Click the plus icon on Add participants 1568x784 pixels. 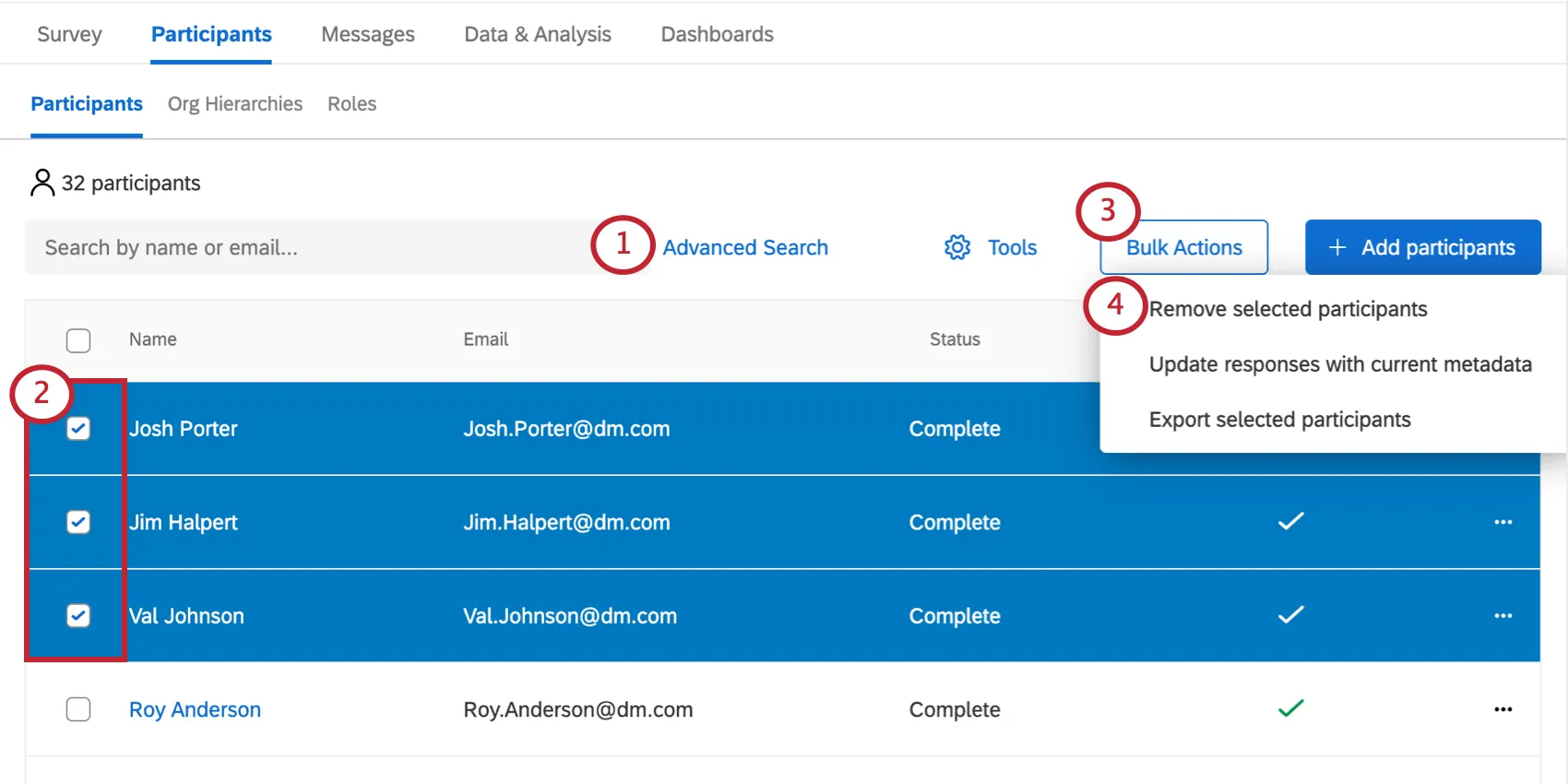coord(1337,247)
